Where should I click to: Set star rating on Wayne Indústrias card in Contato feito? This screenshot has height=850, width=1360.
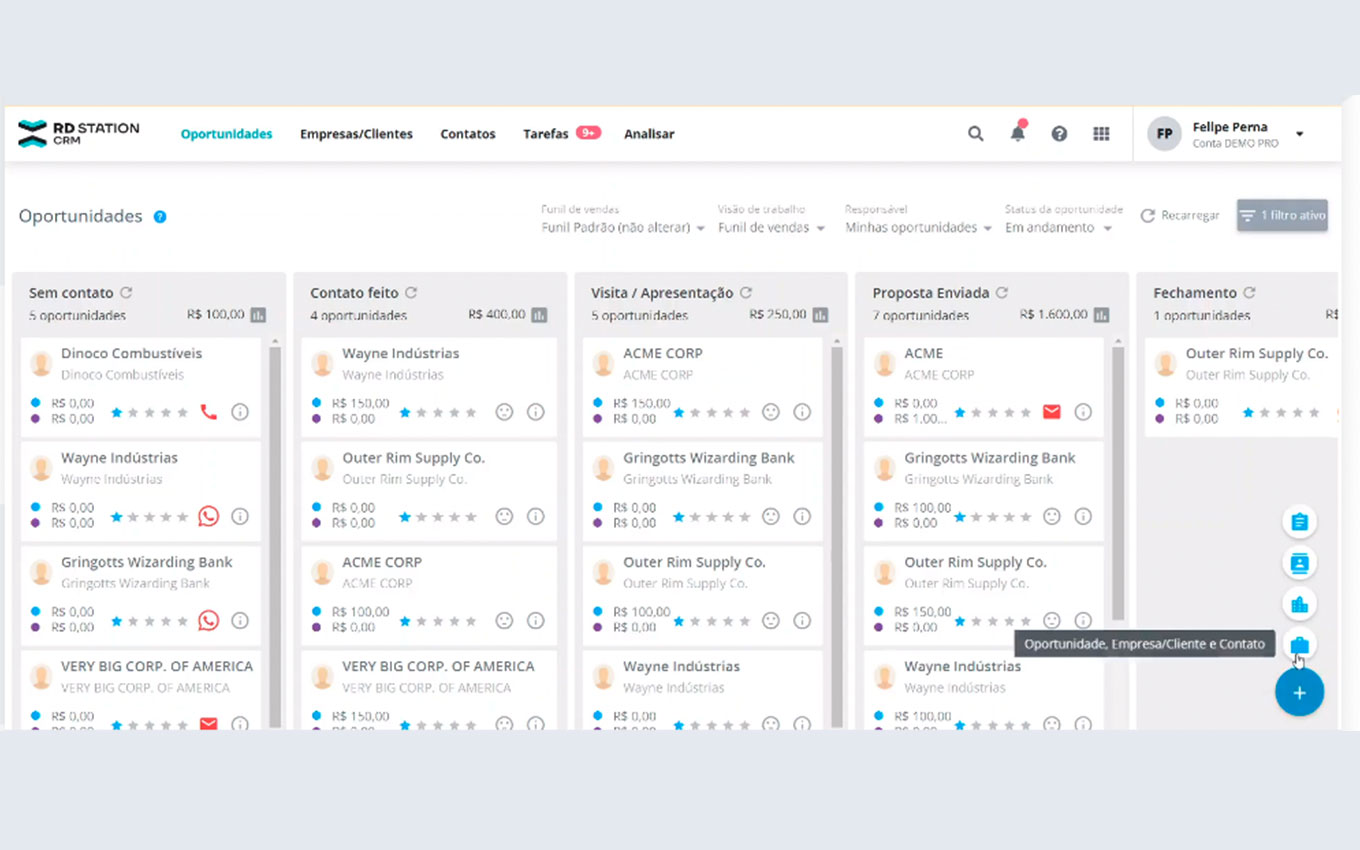click(x=438, y=412)
